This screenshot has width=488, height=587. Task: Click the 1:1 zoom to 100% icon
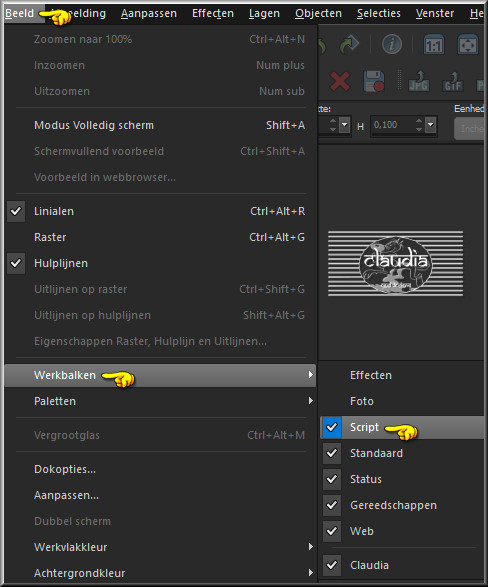coord(433,45)
